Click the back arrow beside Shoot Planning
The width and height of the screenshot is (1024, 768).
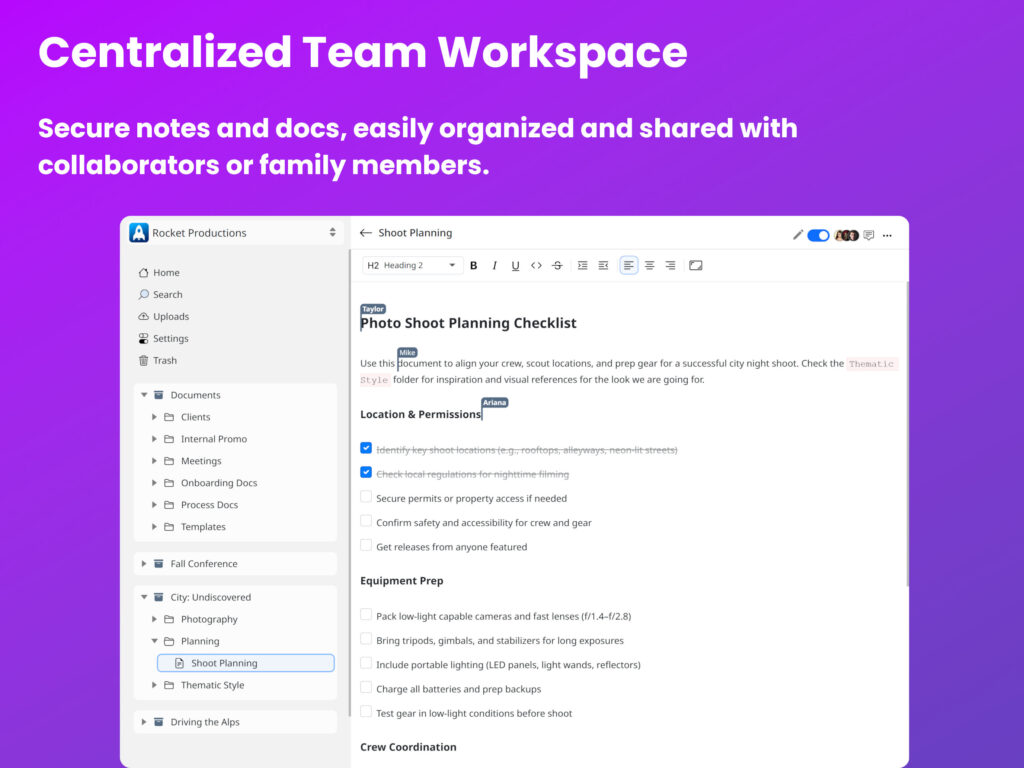tap(366, 233)
